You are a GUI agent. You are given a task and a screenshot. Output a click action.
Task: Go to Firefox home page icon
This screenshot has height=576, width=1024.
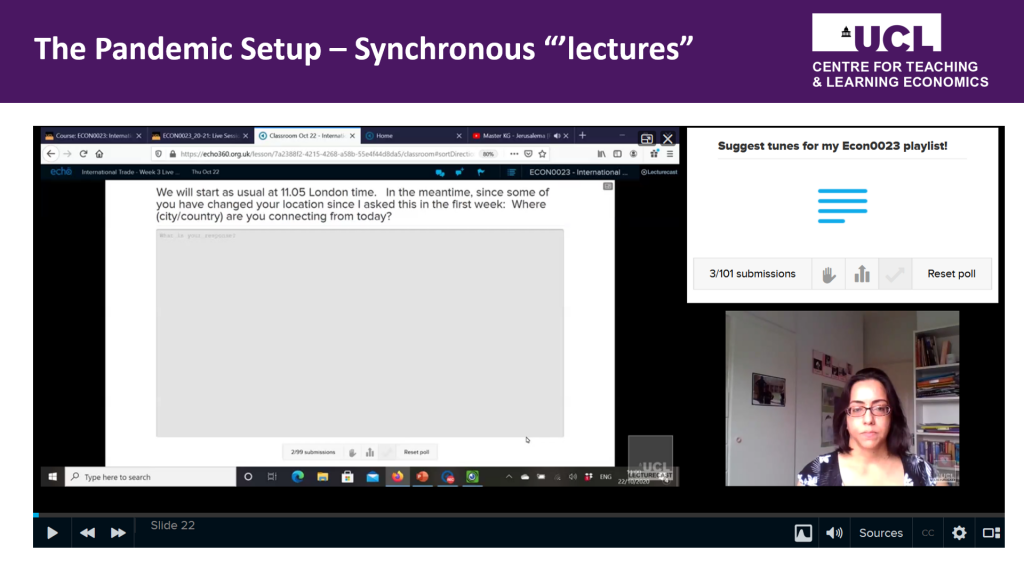pyautogui.click(x=99, y=153)
